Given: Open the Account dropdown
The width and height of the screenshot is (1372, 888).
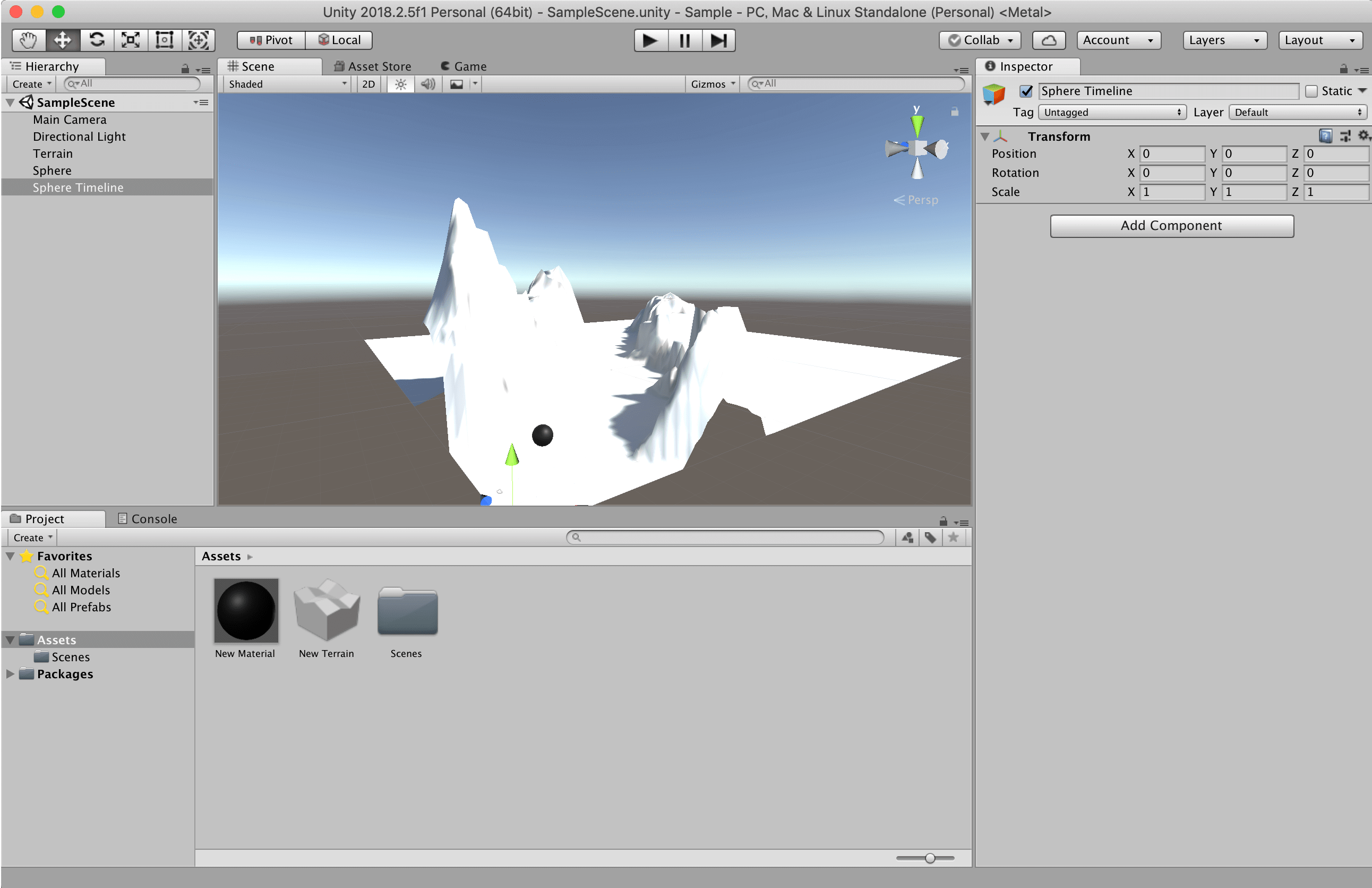Looking at the screenshot, I should (1118, 40).
